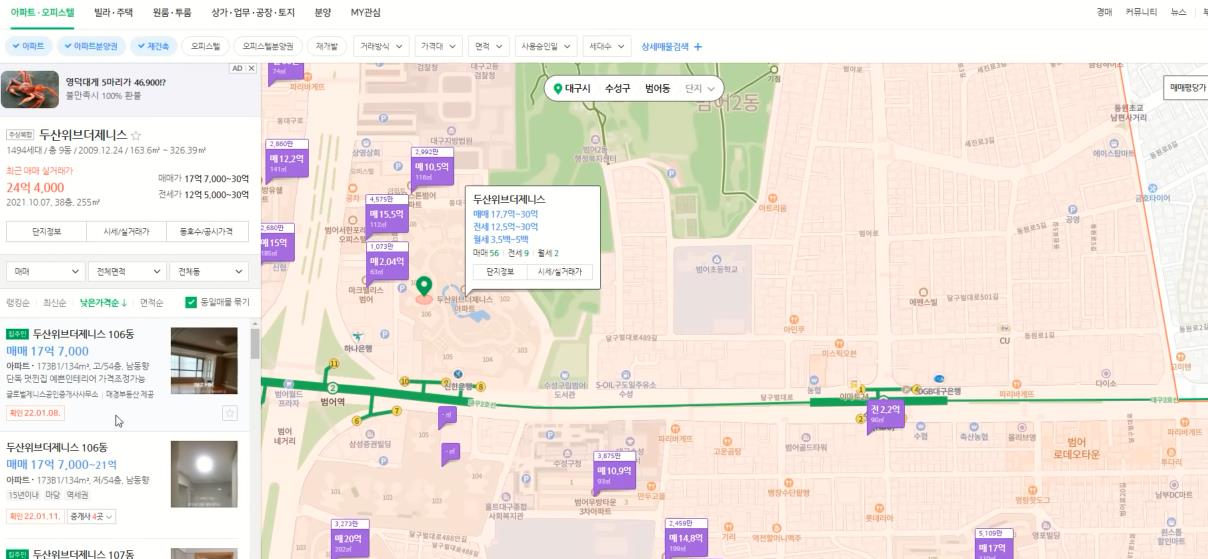Screen dimensions: 1208x559
Task: Uncheck the 아파트 filter chip
Action: tap(29, 46)
